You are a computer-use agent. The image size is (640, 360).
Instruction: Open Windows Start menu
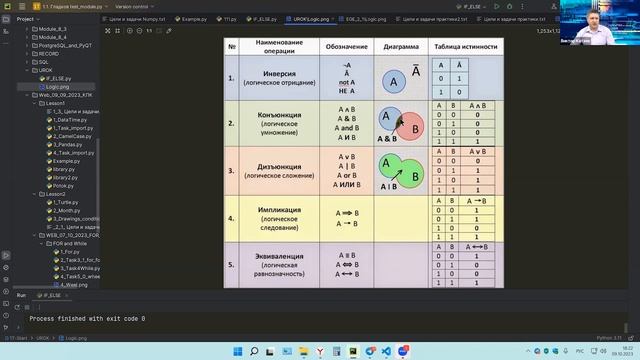tap(238, 351)
